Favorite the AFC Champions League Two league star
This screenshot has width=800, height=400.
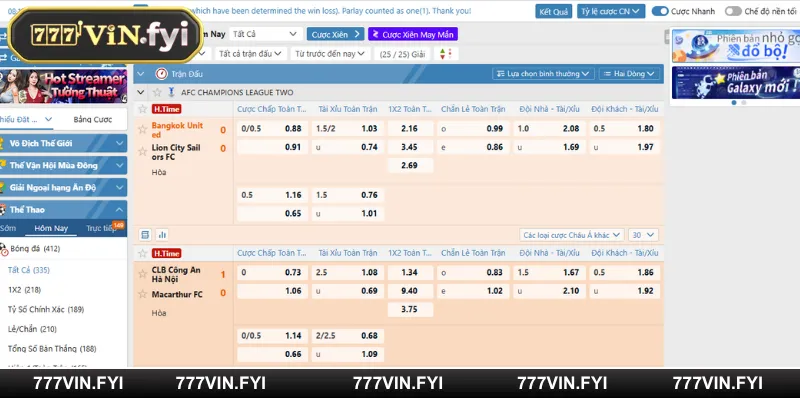[x=157, y=92]
